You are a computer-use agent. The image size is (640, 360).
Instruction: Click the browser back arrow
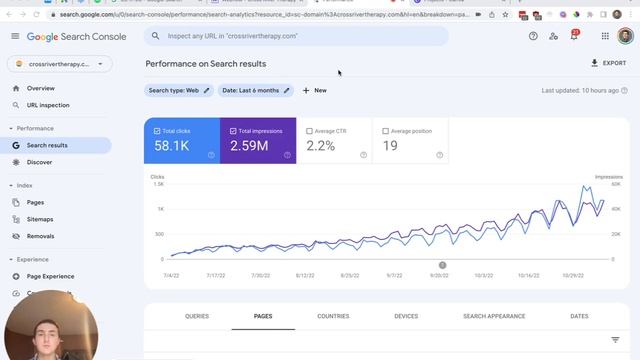pyautogui.click(x=9, y=15)
